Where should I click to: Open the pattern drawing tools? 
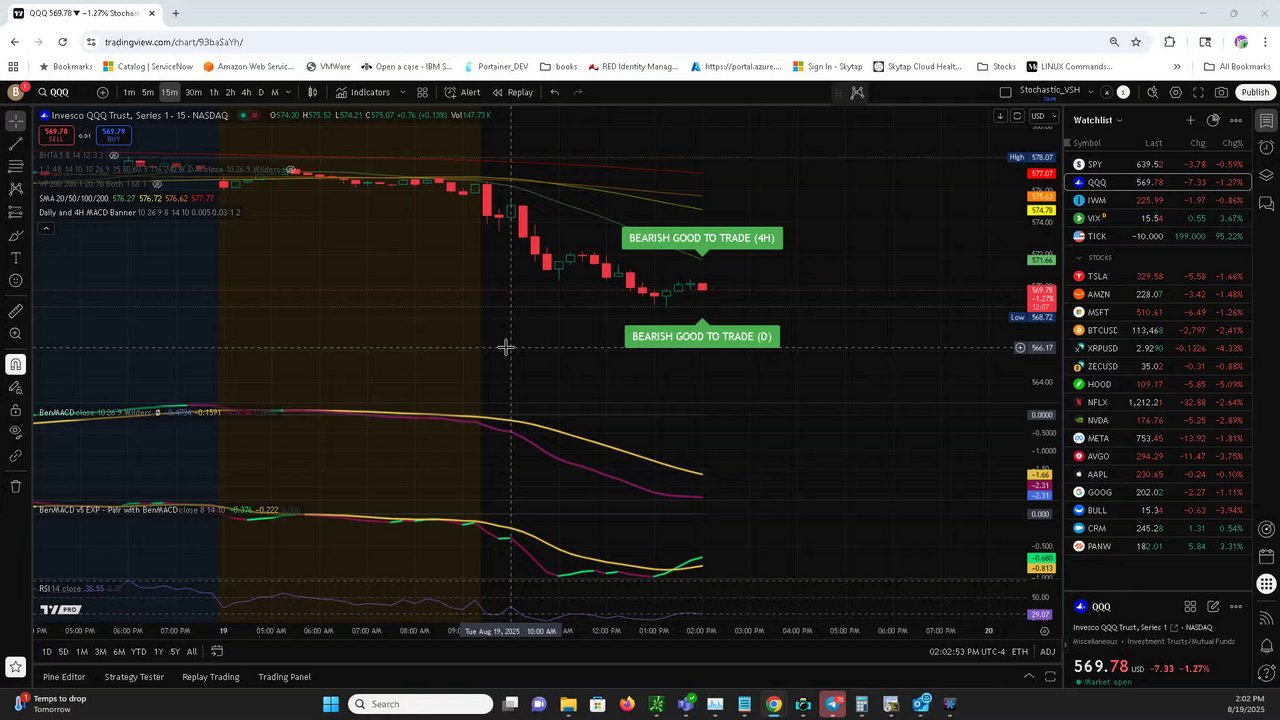15,189
